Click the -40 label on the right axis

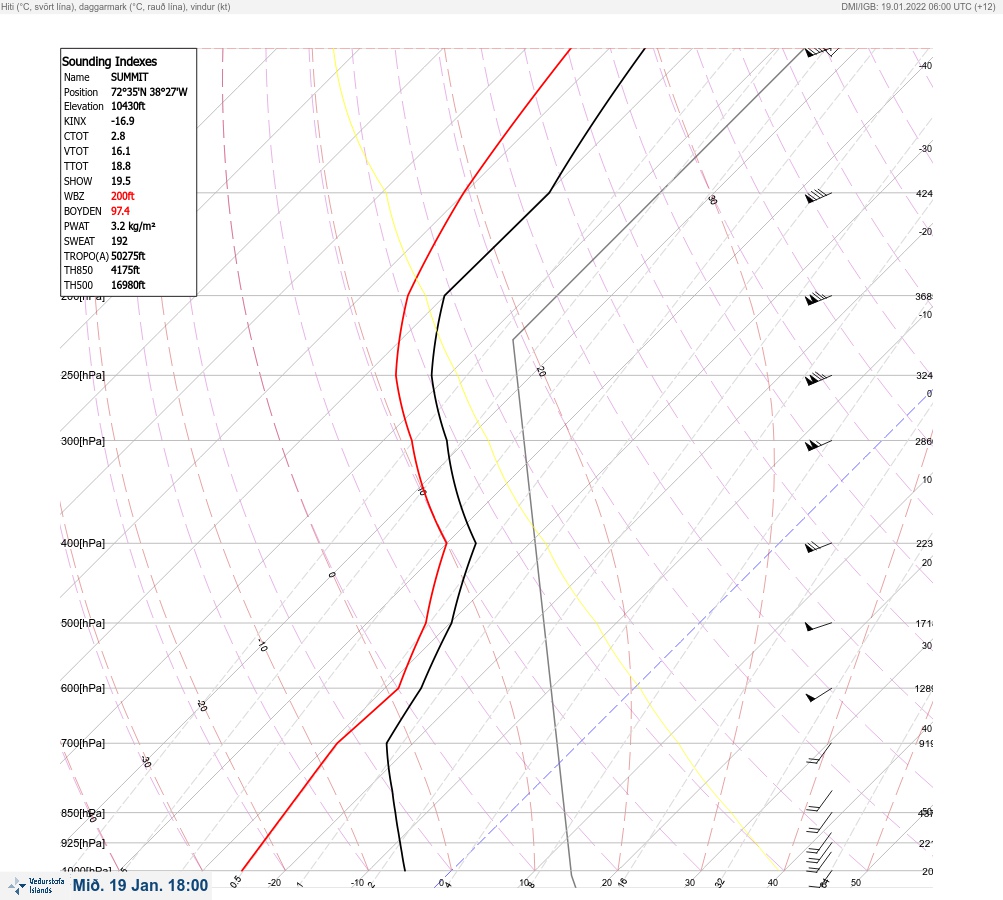click(925, 65)
